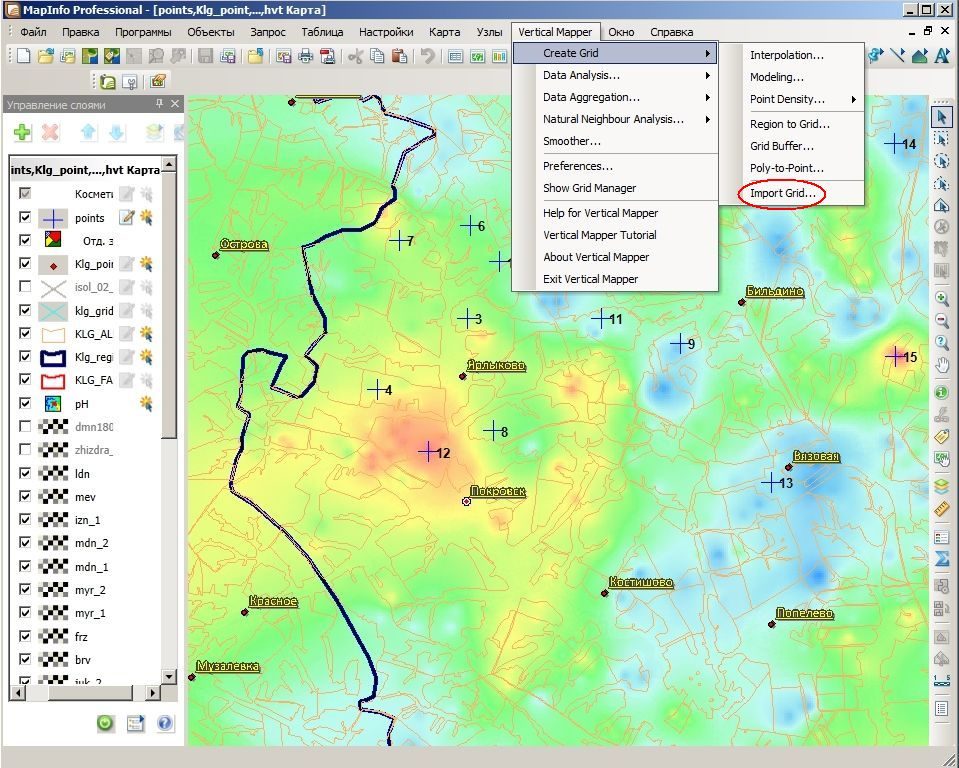This screenshot has width=959, height=768.
Task: Click the layer list down scroll arrow
Action: pos(169,676)
